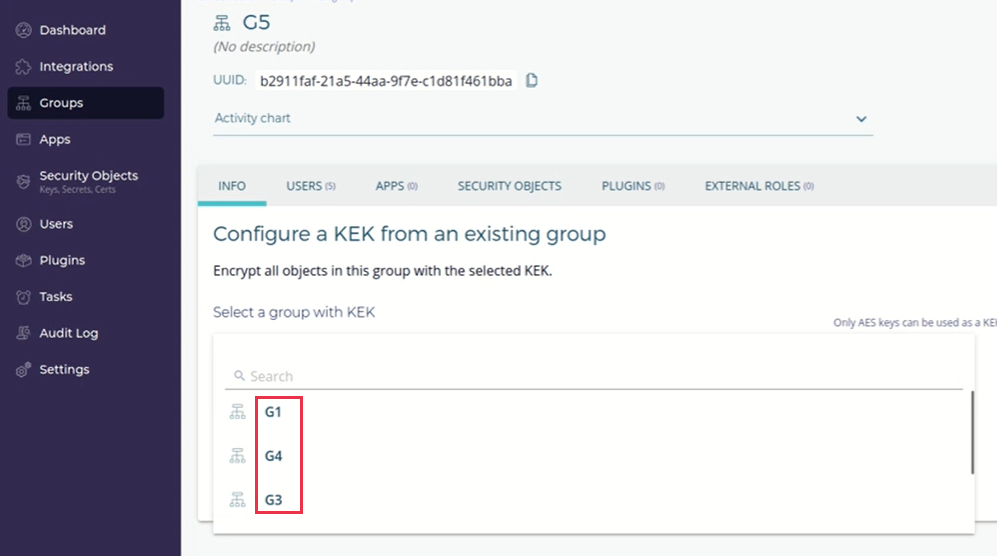Click the Integrations puzzle icon
The height and width of the screenshot is (556, 997).
click(24, 67)
